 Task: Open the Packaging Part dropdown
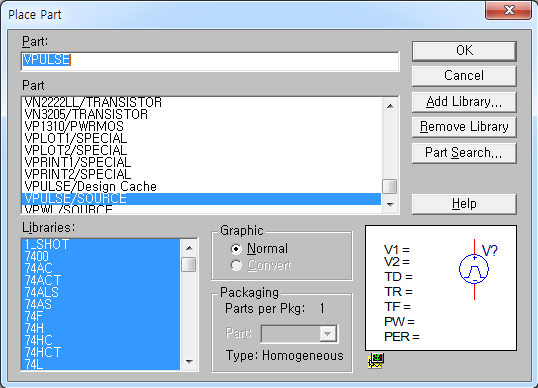tap(328, 334)
